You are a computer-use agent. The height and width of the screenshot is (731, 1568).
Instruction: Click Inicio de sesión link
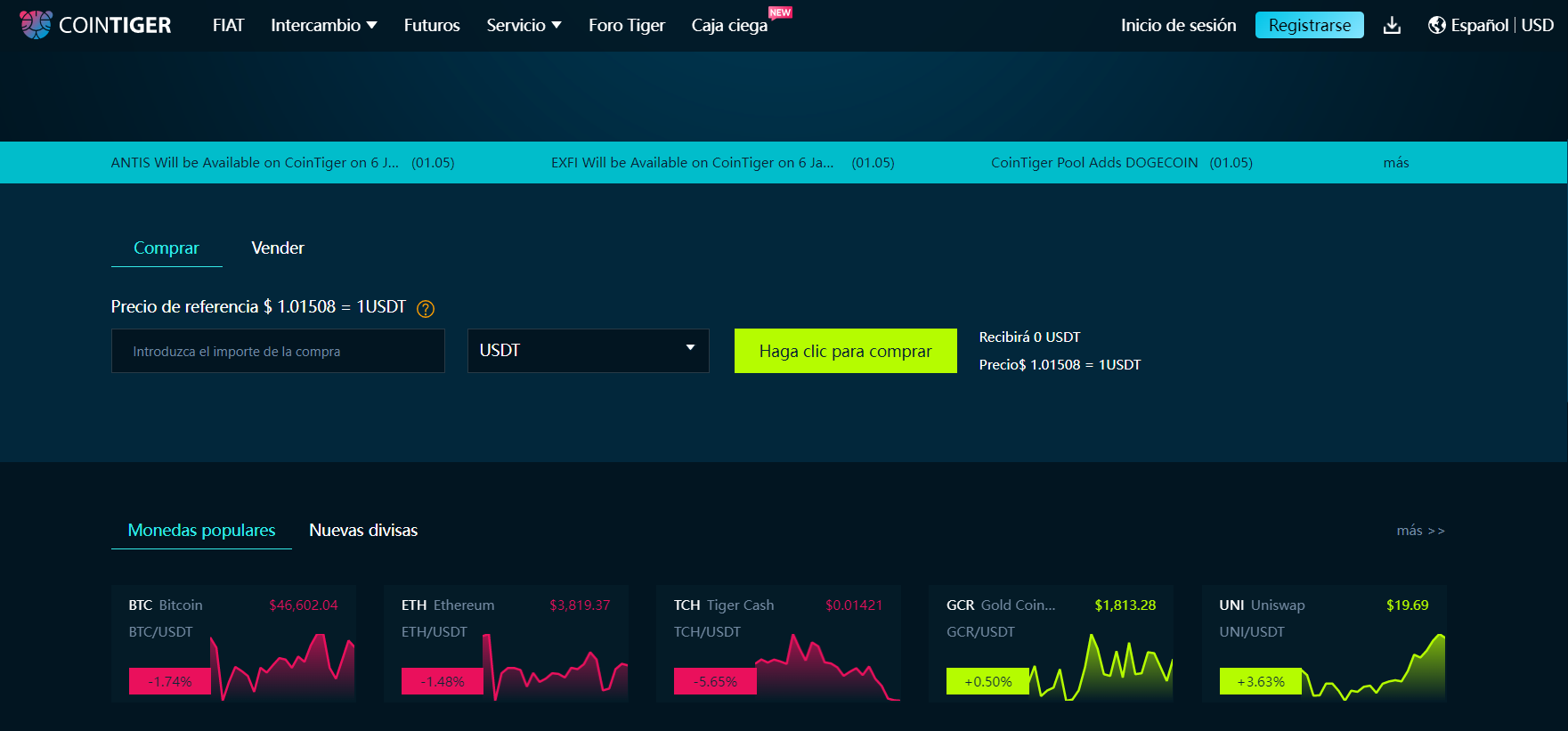pyautogui.click(x=1178, y=25)
